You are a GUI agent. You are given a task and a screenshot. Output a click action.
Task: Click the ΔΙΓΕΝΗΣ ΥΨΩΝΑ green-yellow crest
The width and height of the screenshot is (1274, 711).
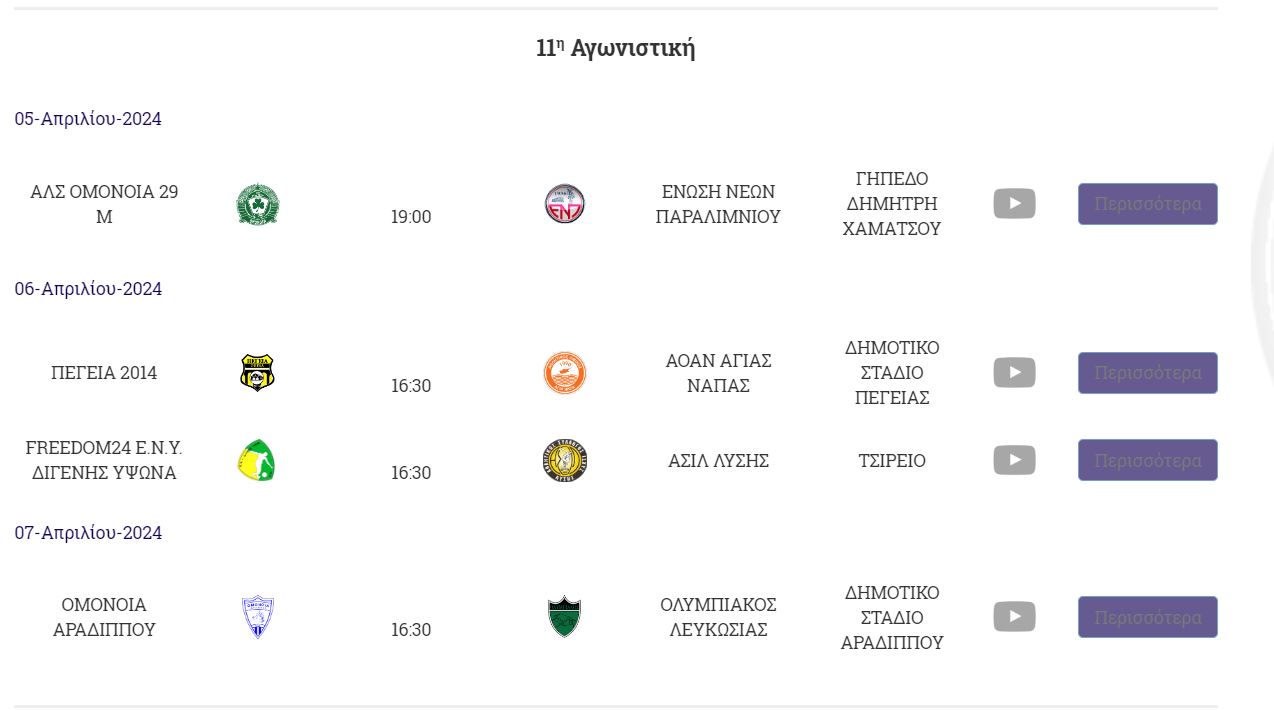[257, 461]
